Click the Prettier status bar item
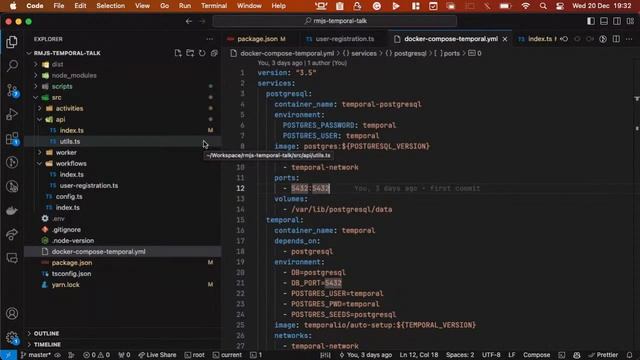 [604, 355]
